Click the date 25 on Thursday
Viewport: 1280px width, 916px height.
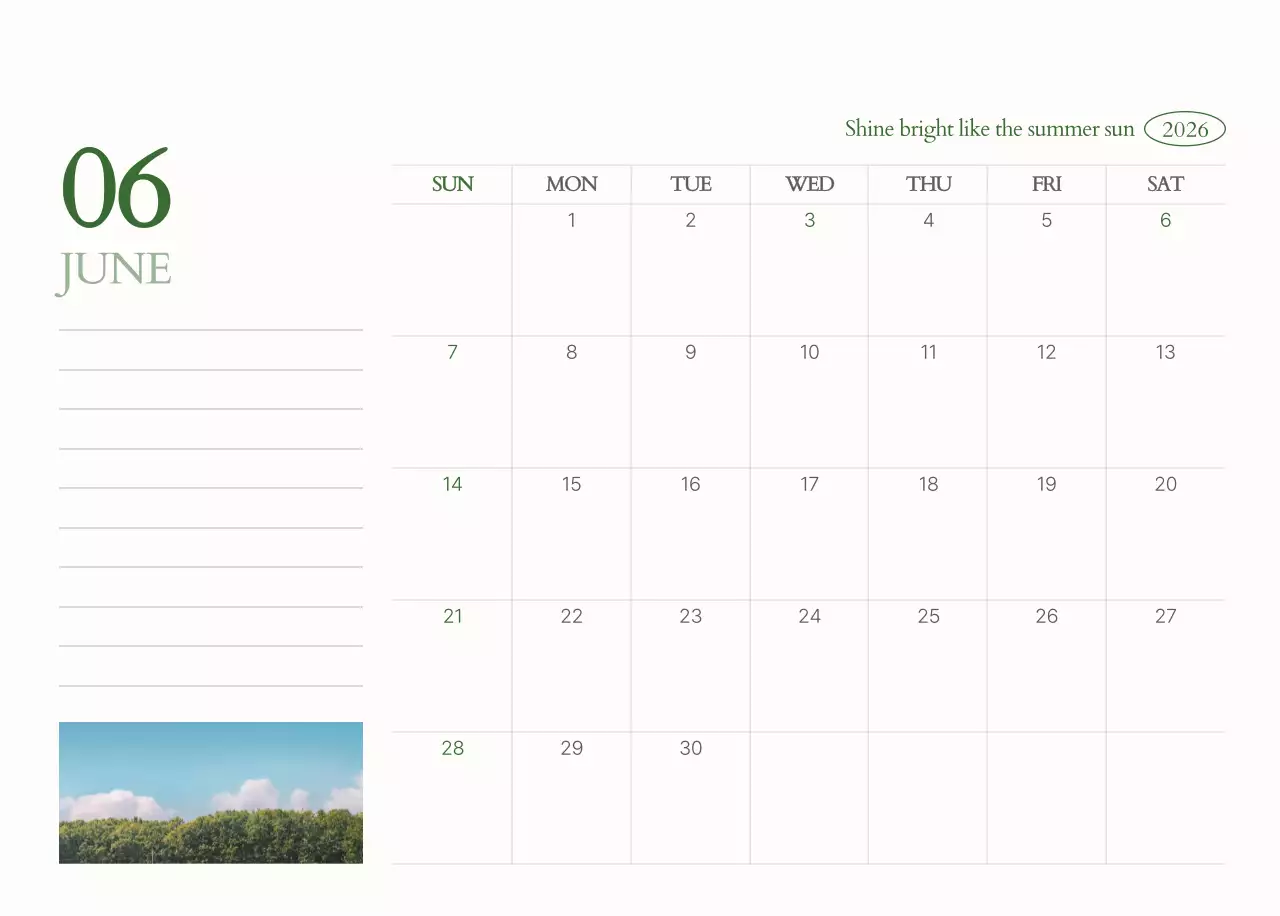(x=928, y=616)
